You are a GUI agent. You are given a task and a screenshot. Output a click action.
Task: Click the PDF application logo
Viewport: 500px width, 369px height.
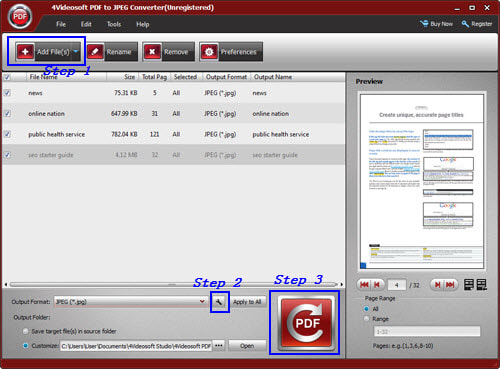(20, 16)
